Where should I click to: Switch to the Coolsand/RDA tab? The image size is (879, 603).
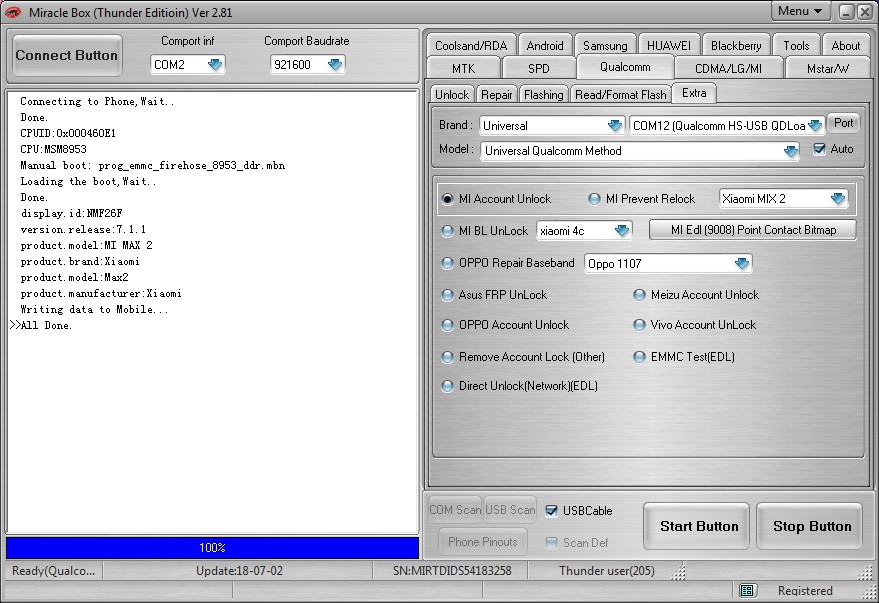pos(471,45)
